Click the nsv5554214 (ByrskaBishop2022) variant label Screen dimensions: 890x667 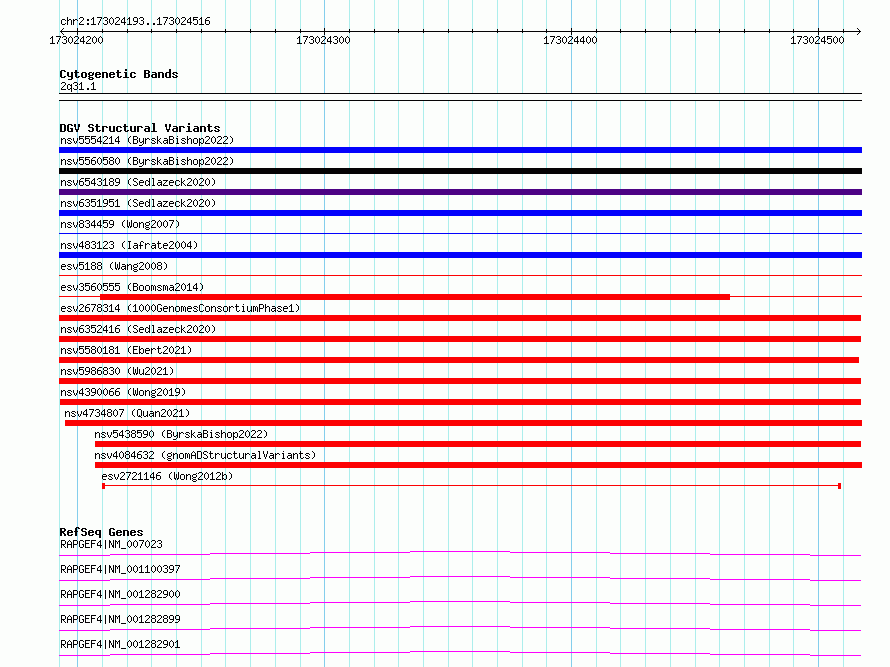(x=147, y=140)
